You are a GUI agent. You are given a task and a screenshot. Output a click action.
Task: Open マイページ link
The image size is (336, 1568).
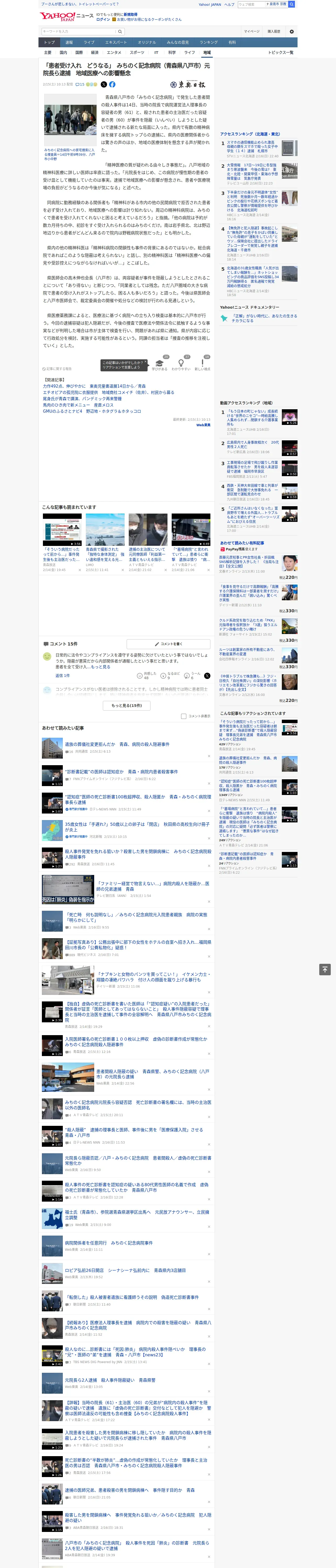[252, 32]
